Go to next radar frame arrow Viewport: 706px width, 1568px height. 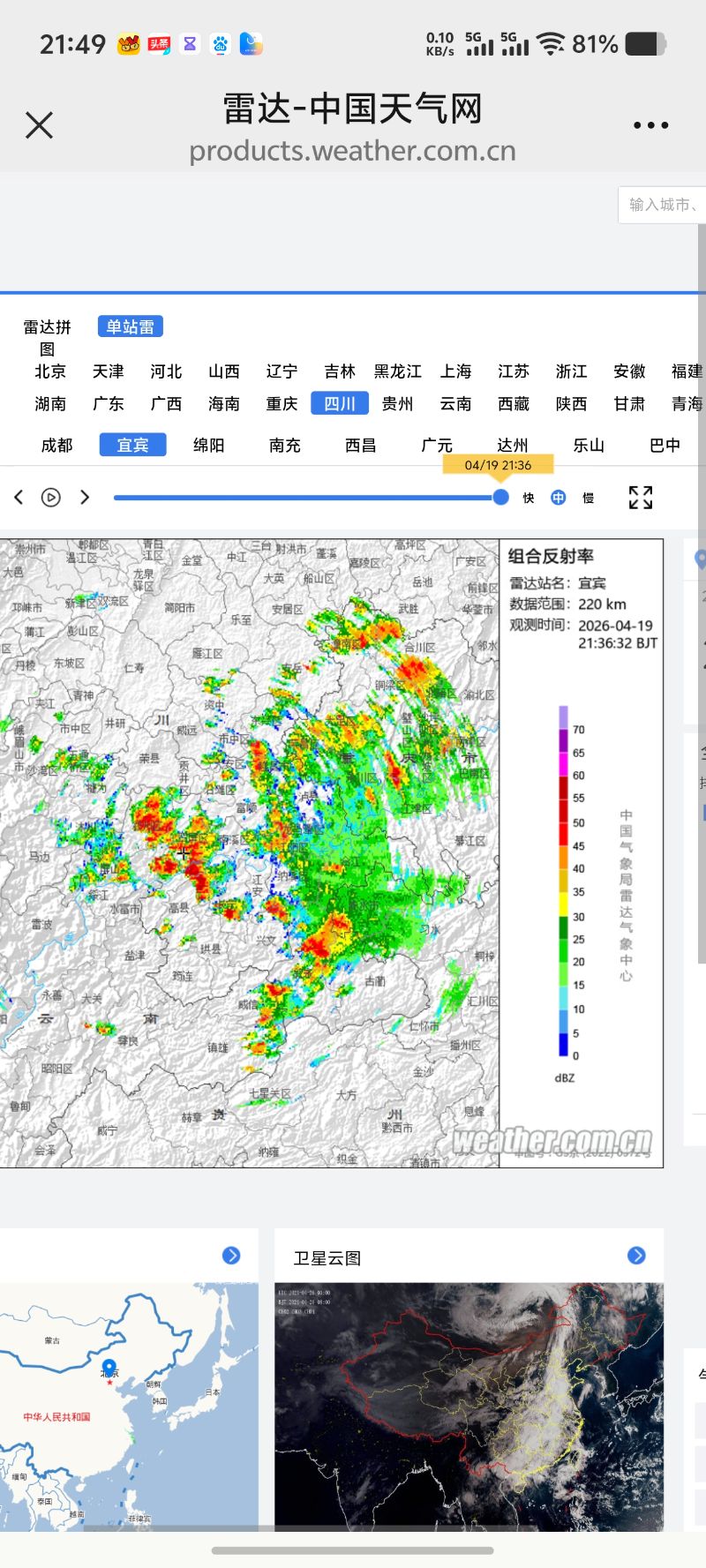pyautogui.click(x=85, y=498)
